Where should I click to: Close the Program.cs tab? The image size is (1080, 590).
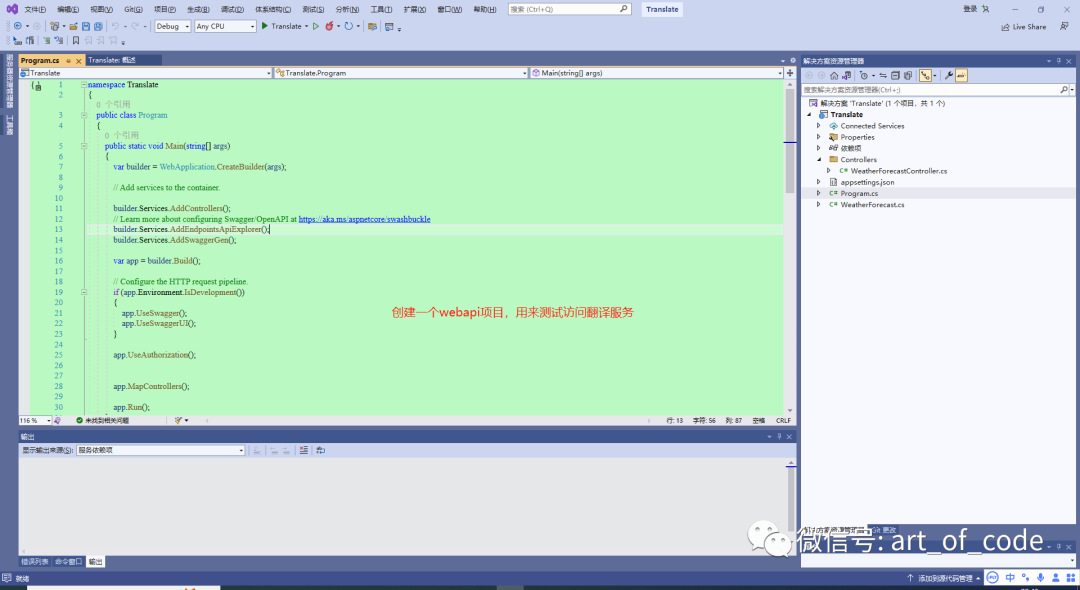[79, 61]
